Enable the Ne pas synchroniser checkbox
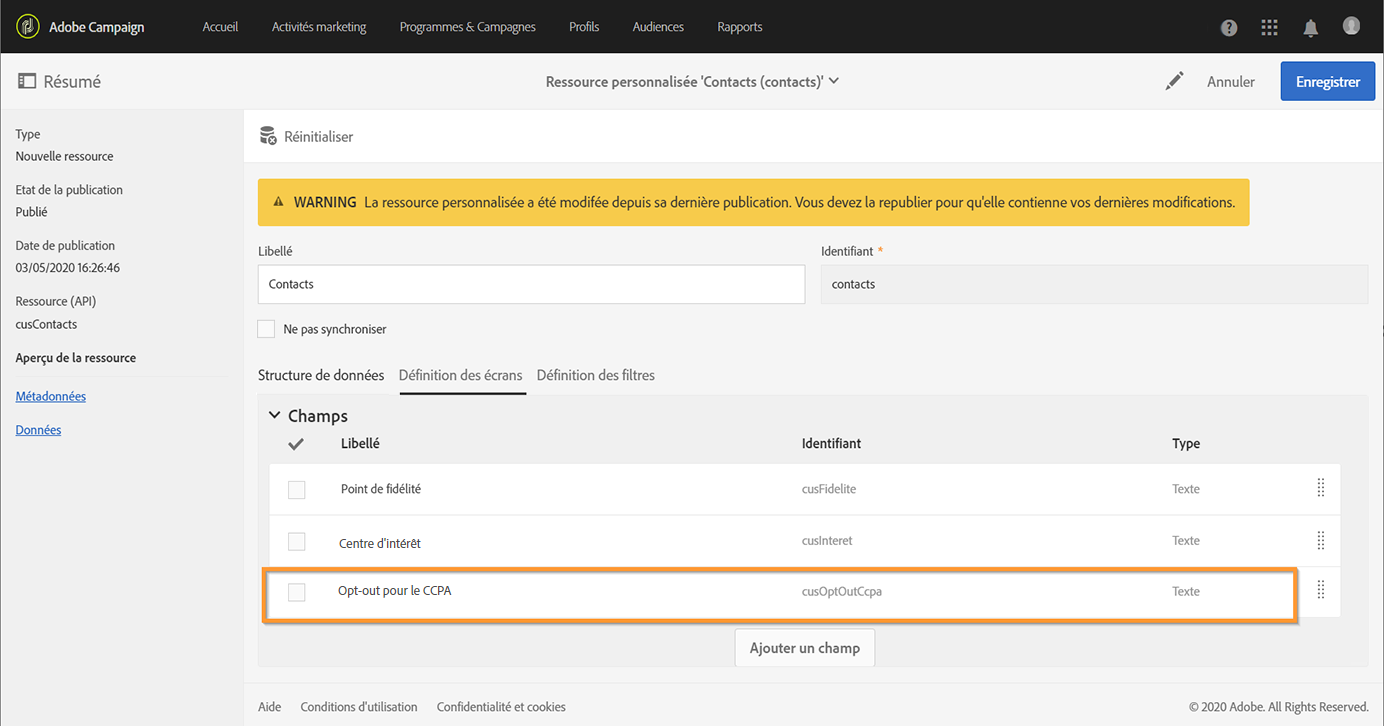 click(x=266, y=329)
